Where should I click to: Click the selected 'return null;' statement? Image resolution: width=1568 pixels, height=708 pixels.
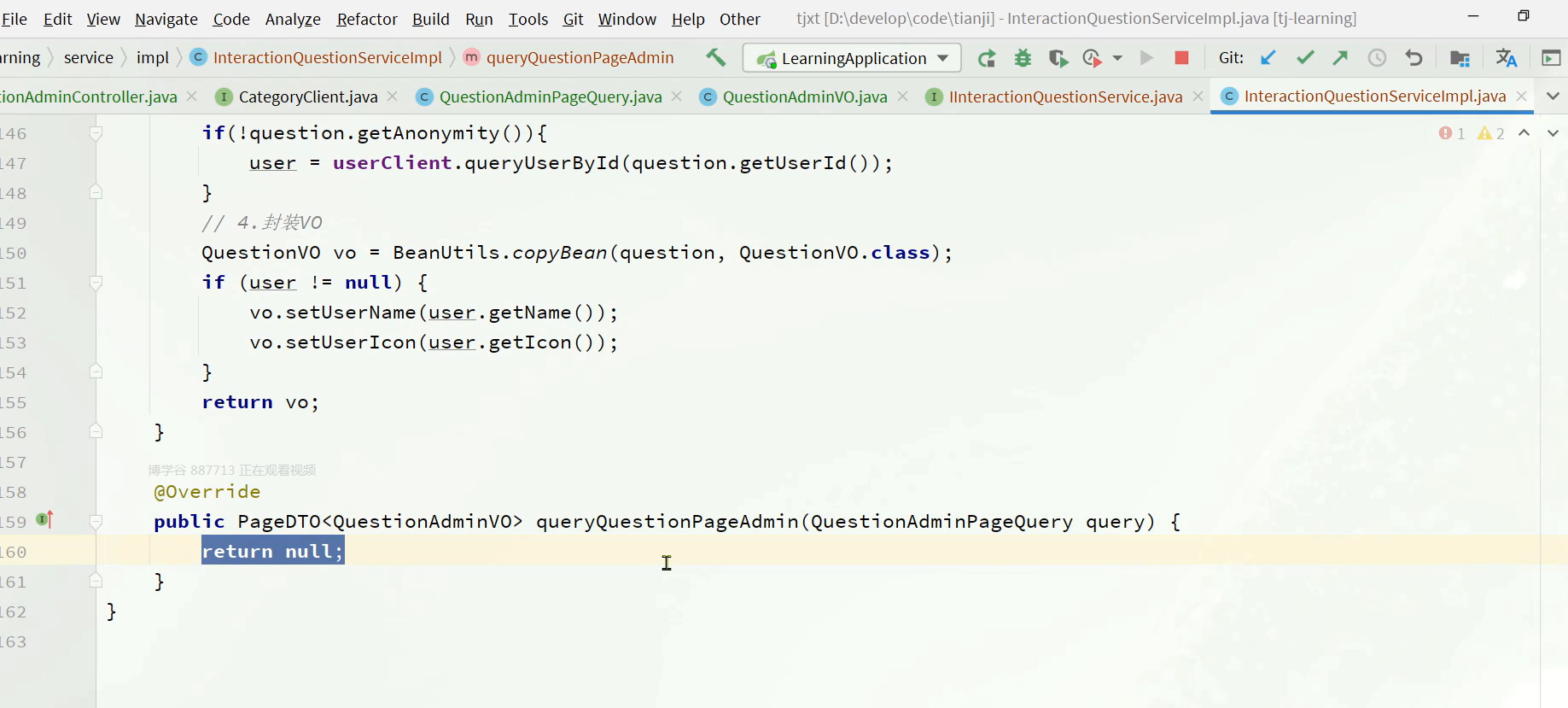[x=273, y=551]
